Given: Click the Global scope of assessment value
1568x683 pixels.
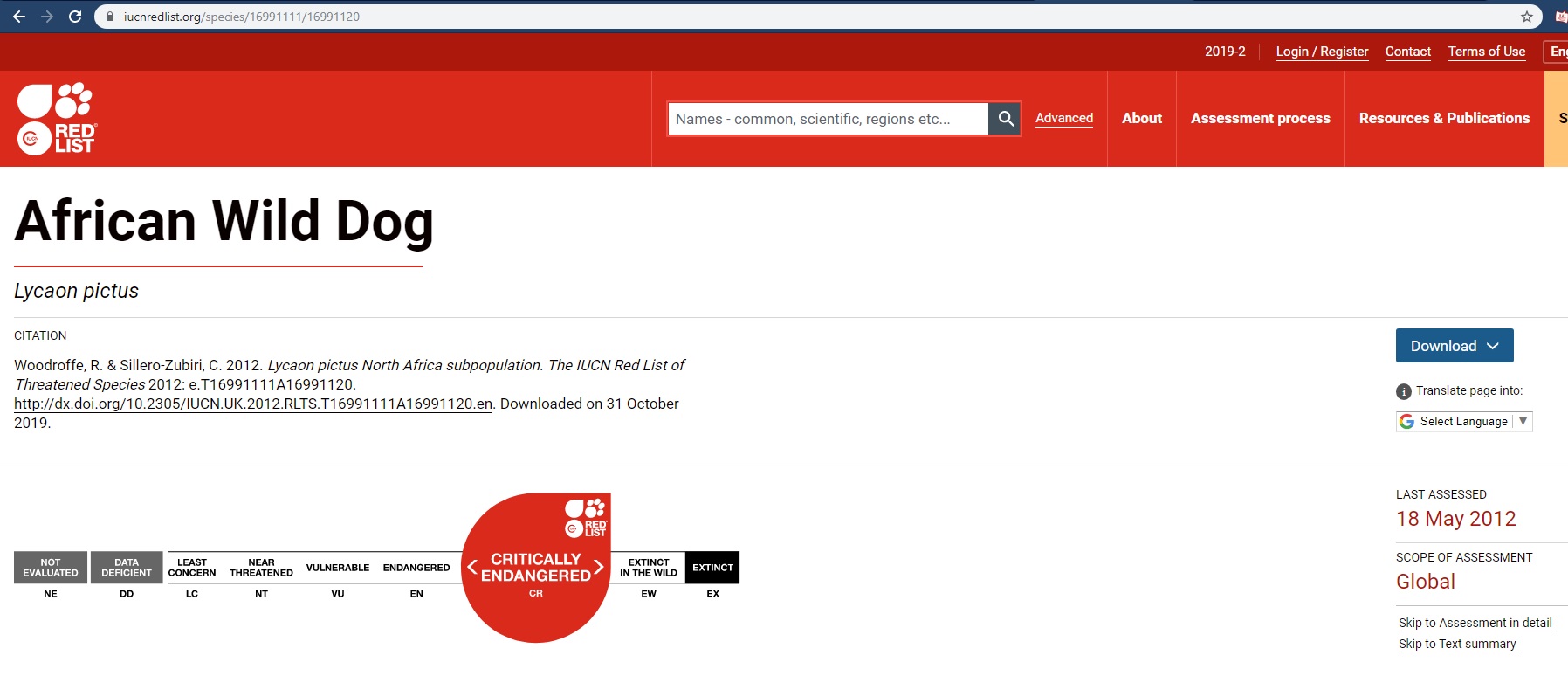Looking at the screenshot, I should (1426, 582).
